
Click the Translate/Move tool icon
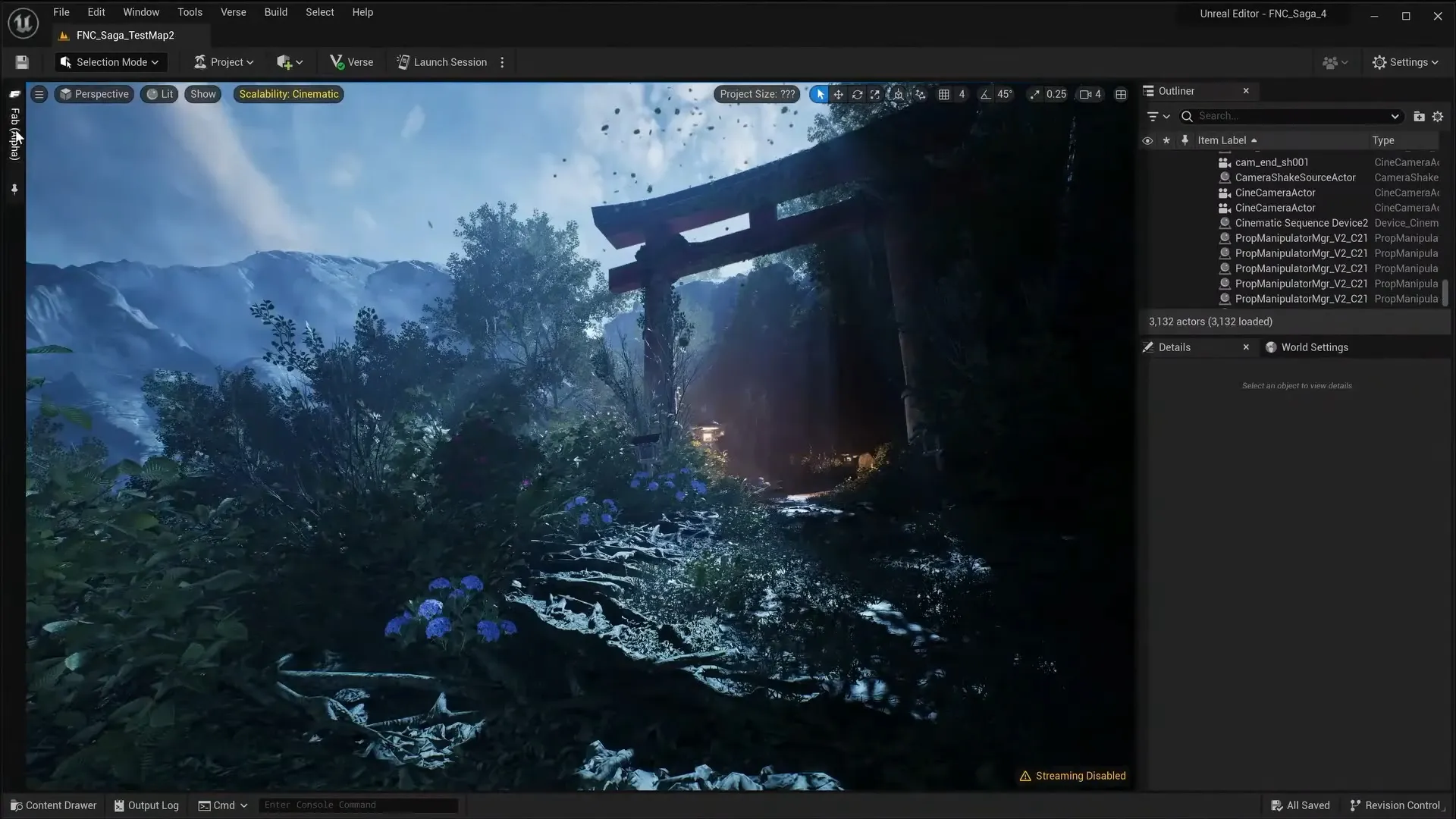tap(838, 94)
